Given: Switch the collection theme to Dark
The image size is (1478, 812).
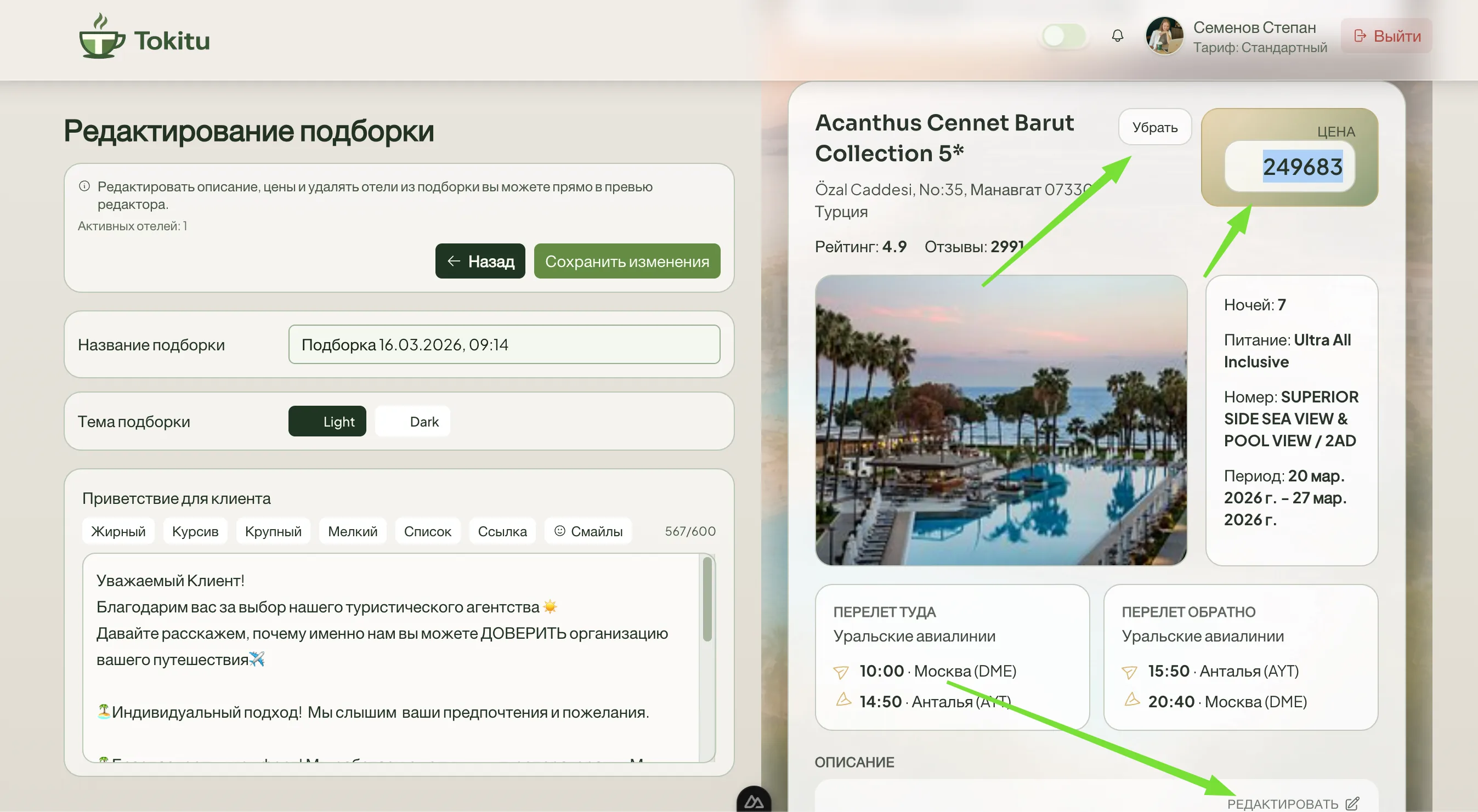Looking at the screenshot, I should [412, 422].
